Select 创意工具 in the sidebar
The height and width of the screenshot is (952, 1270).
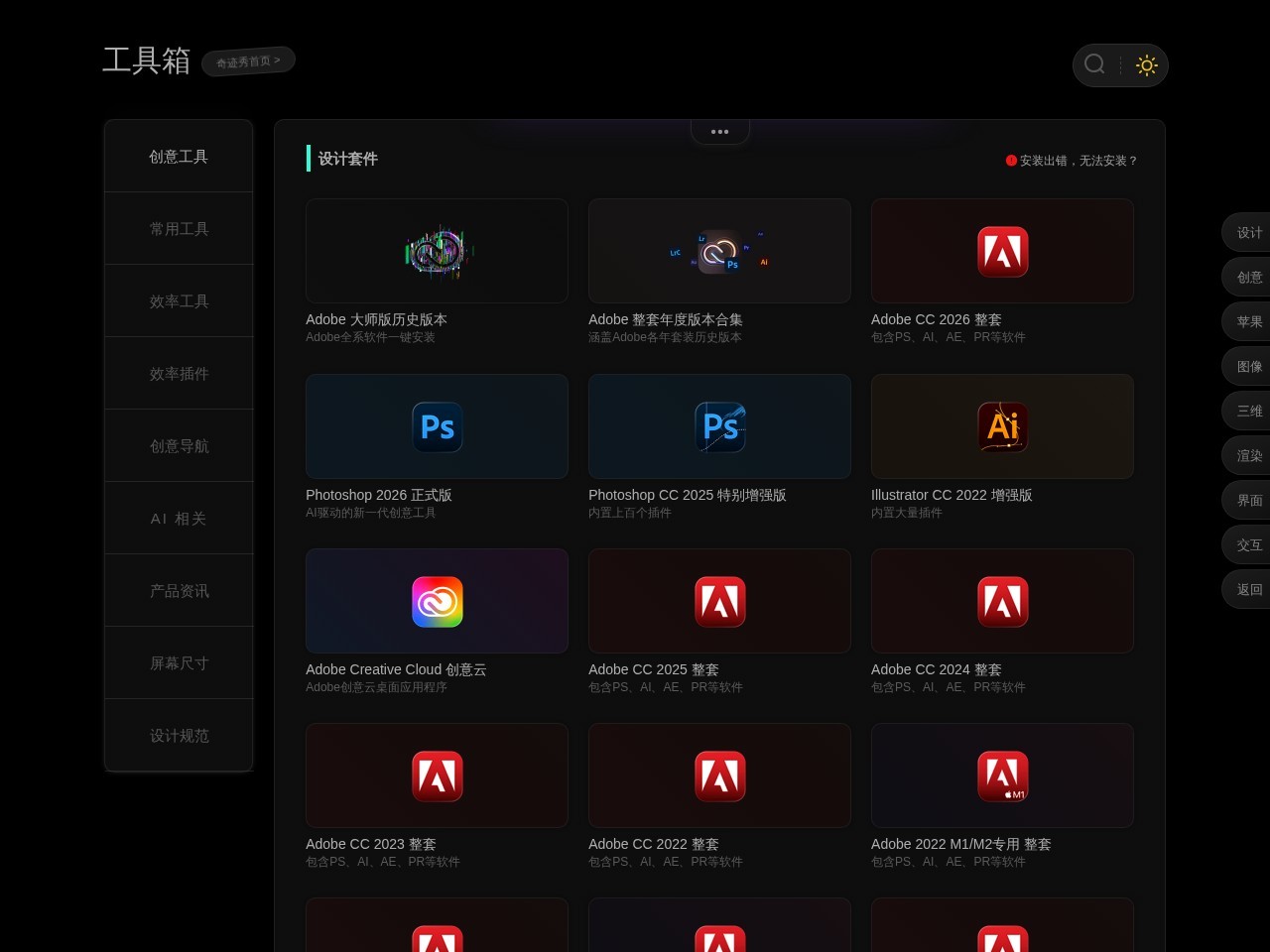tap(179, 157)
